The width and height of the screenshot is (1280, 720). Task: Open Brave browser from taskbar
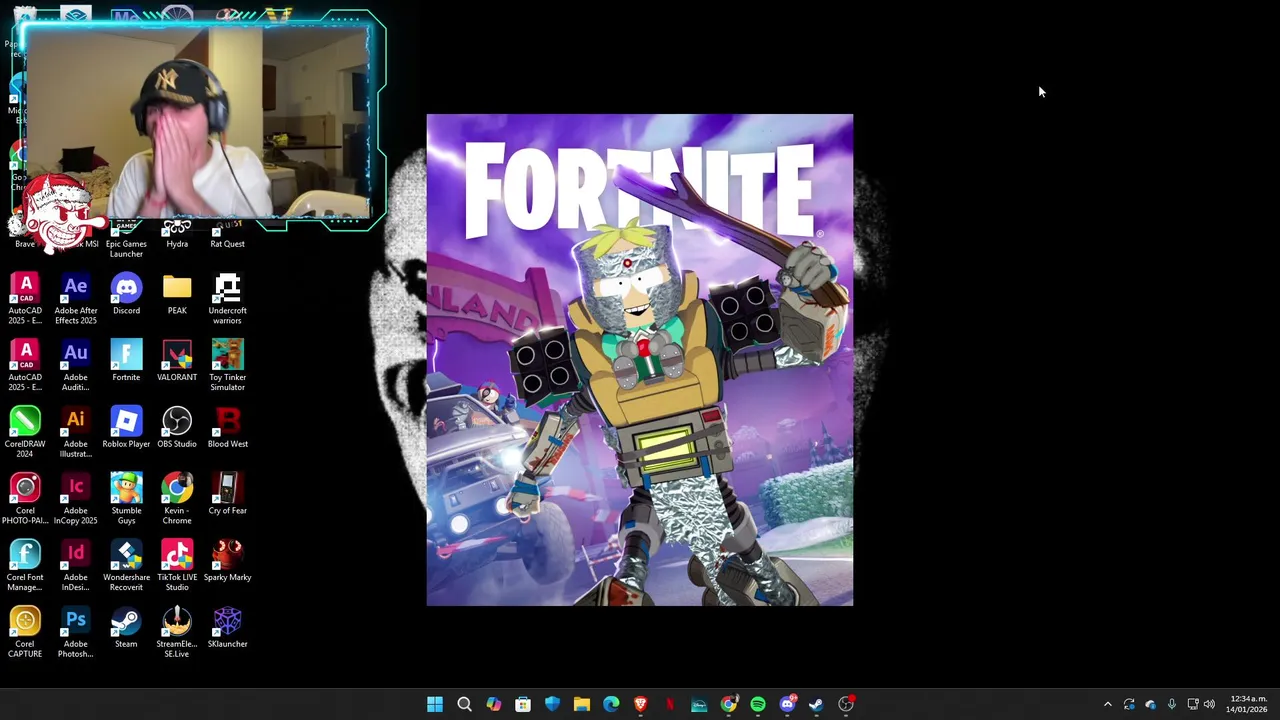pos(640,704)
